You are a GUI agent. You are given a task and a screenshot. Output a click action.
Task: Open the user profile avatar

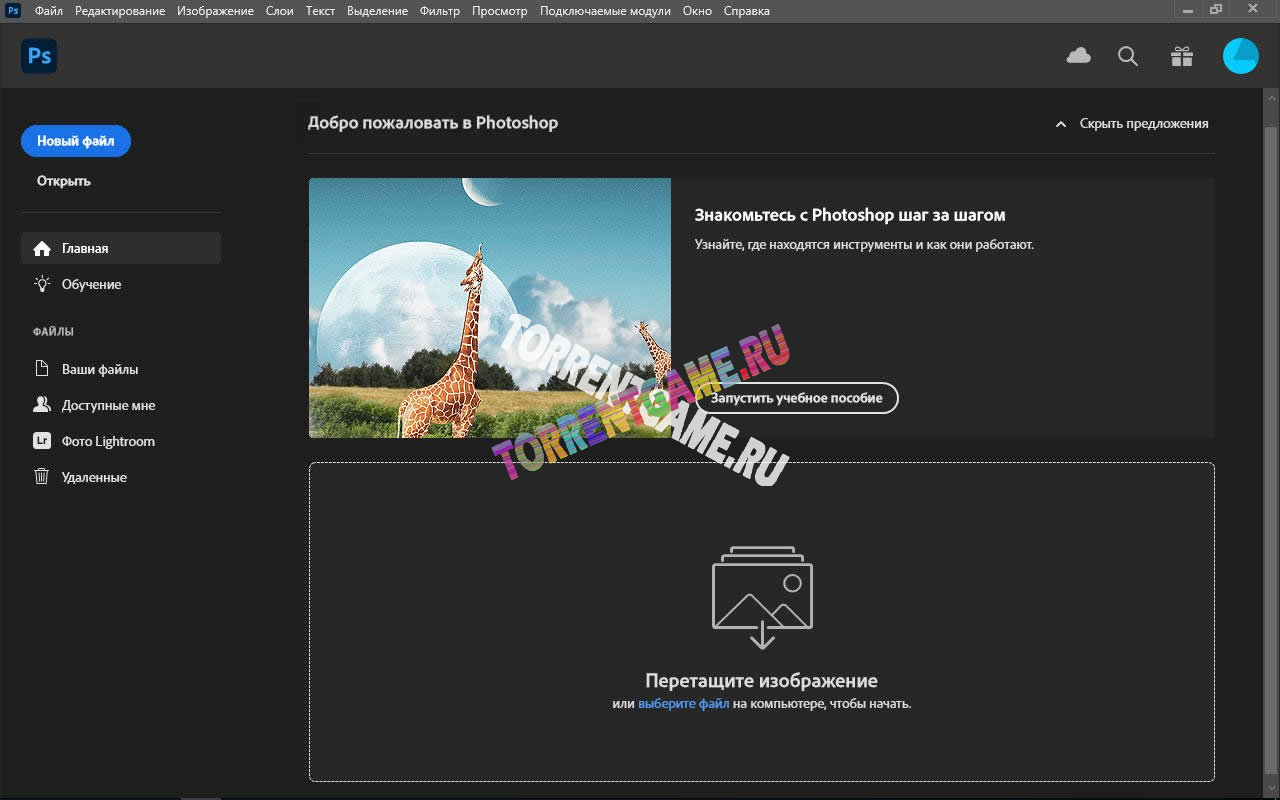(1241, 56)
